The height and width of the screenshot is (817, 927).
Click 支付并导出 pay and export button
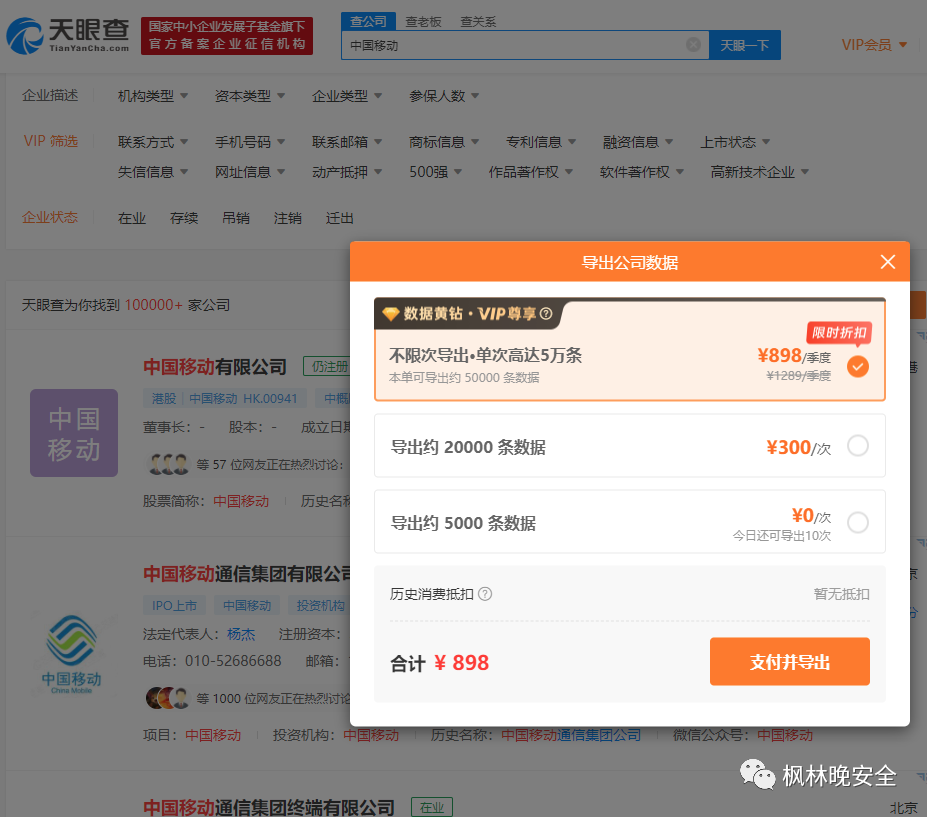pos(789,662)
